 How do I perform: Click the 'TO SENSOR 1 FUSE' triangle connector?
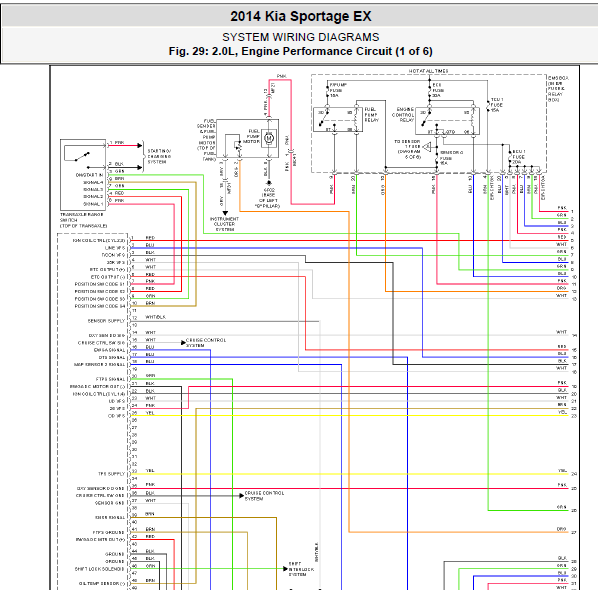pyautogui.click(x=427, y=146)
